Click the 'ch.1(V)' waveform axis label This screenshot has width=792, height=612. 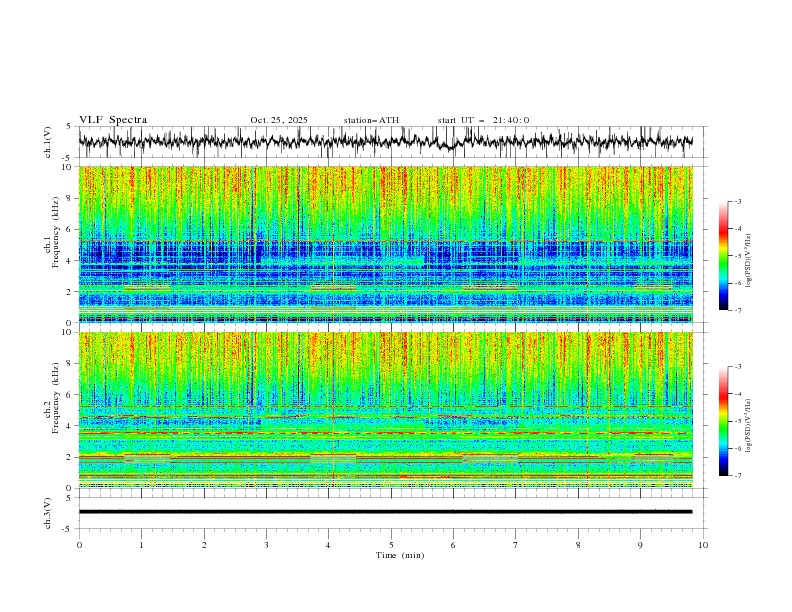(x=48, y=142)
